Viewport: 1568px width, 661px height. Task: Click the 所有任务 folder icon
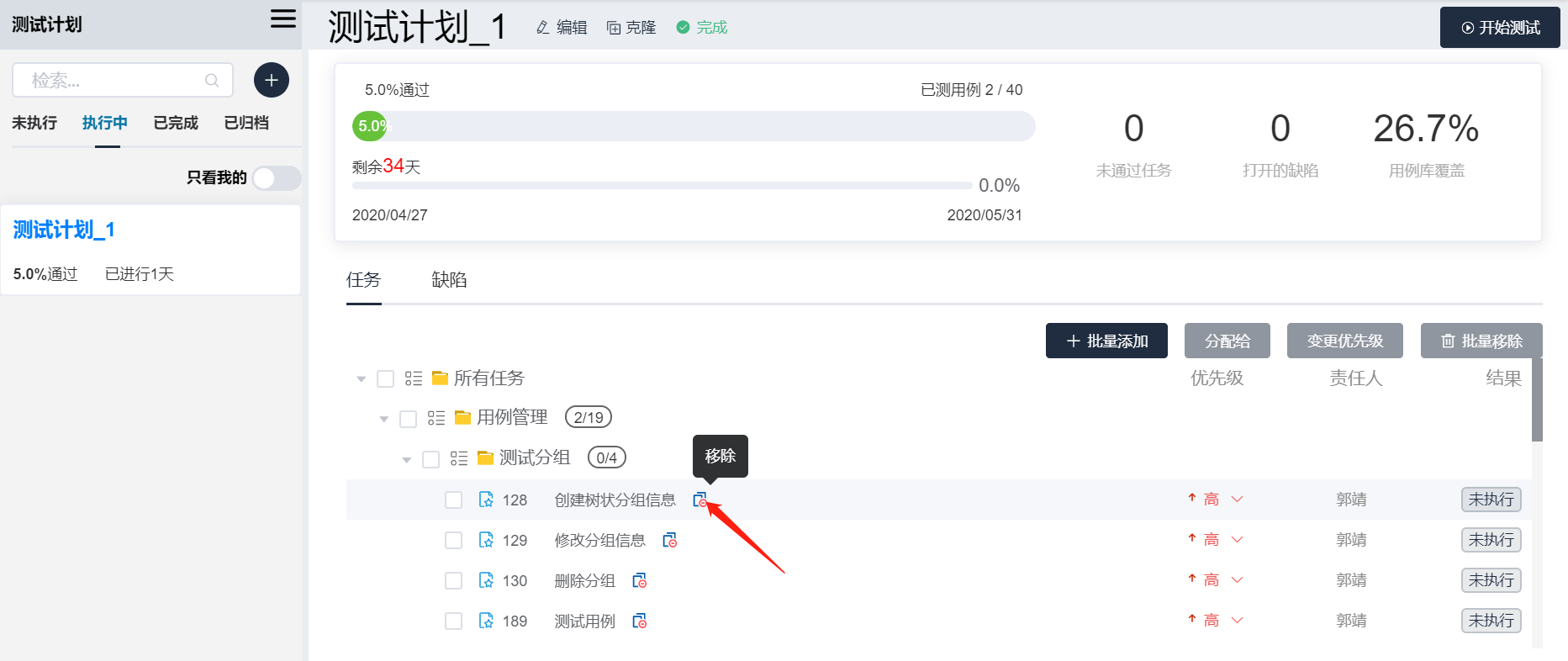pyautogui.click(x=440, y=378)
